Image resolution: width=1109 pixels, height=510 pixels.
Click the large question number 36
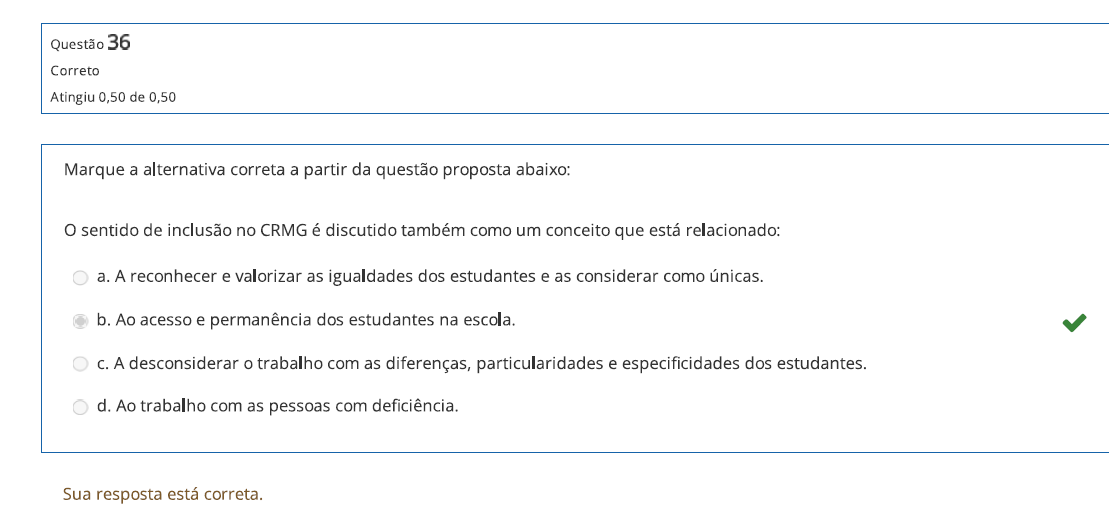119,42
